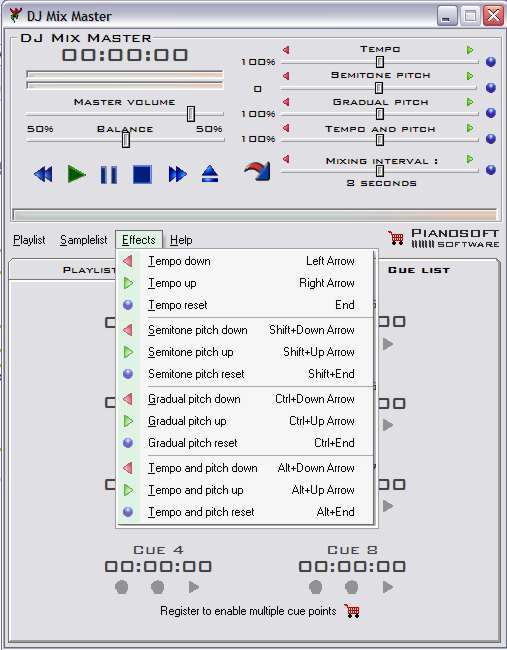Reset tempo with the blue ball beside the Tempo slider
This screenshot has width=507, height=650.
coord(491,62)
